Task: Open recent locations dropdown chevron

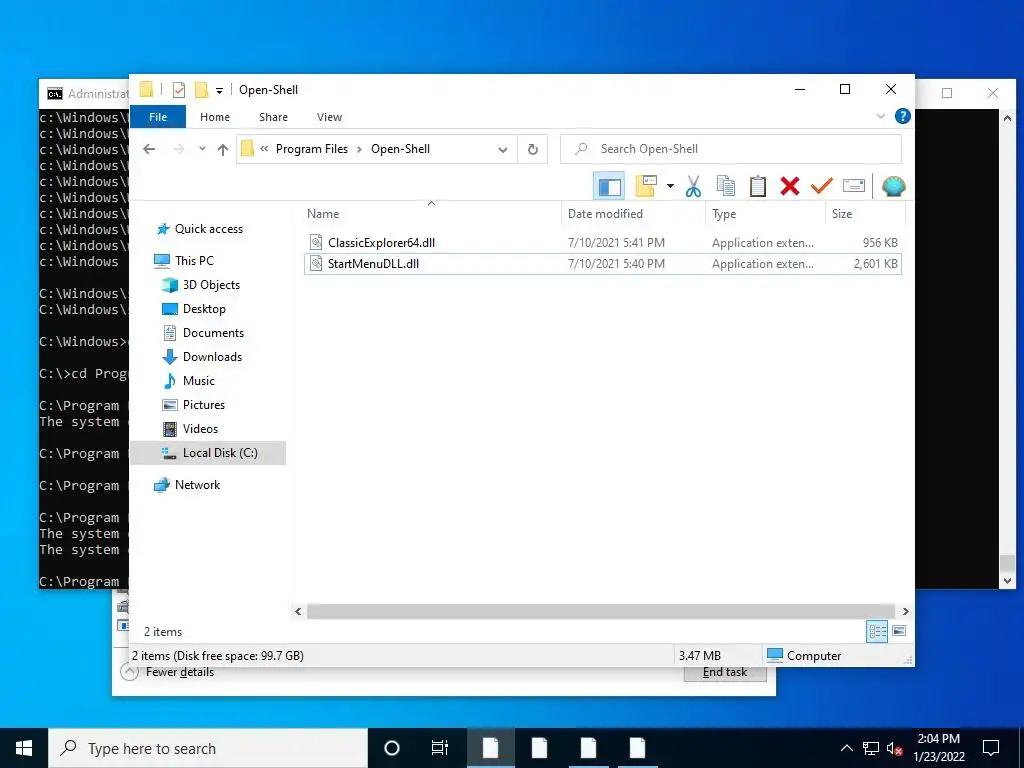Action: coord(202,150)
